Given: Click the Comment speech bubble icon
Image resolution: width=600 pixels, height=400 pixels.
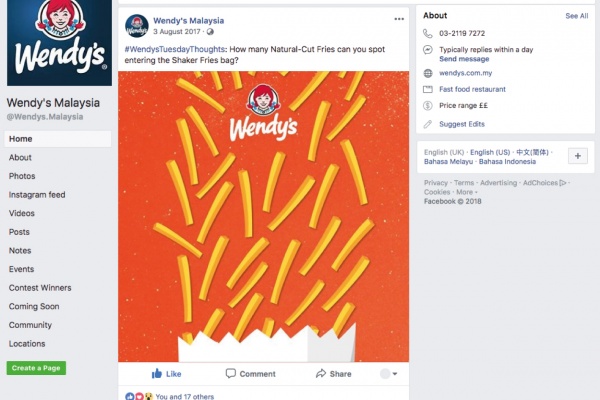Looking at the screenshot, I should (230, 373).
